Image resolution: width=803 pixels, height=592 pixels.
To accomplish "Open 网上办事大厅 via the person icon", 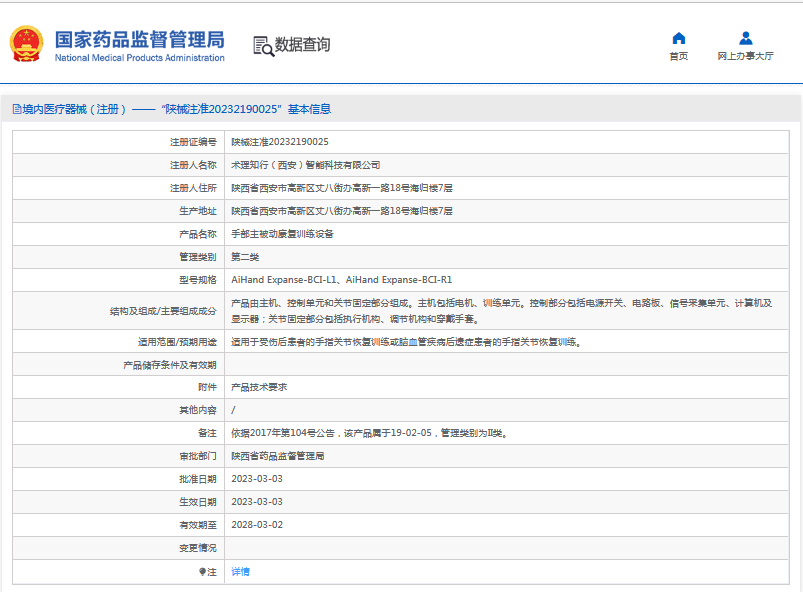I will point(746,38).
